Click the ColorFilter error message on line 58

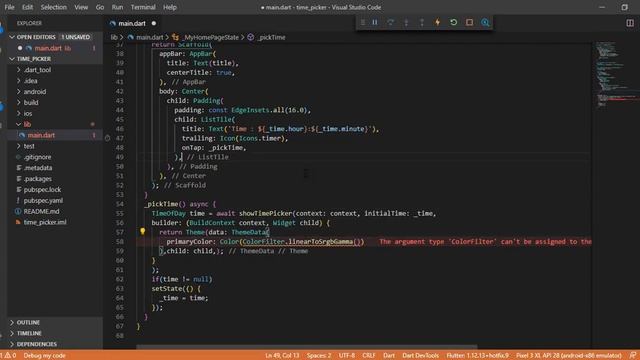(x=485, y=242)
